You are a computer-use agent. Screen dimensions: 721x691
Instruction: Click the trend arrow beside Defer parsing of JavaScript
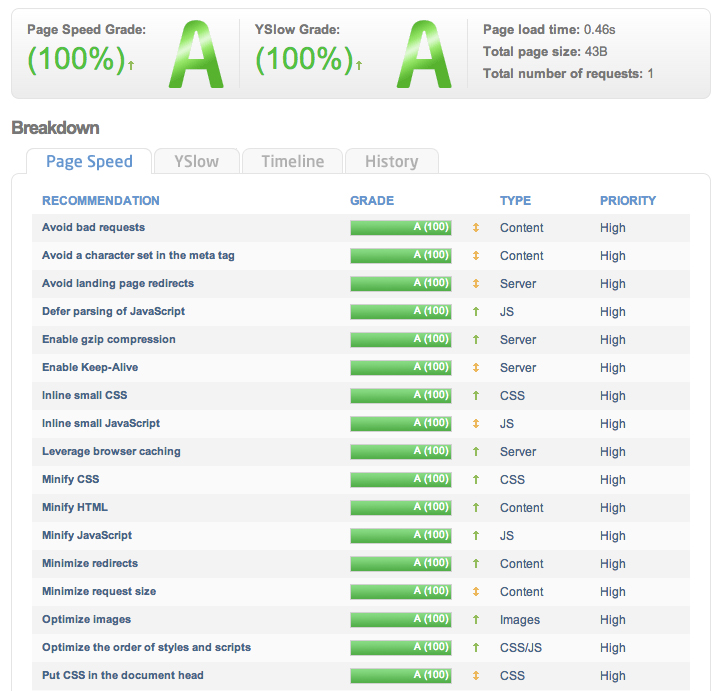(x=476, y=312)
